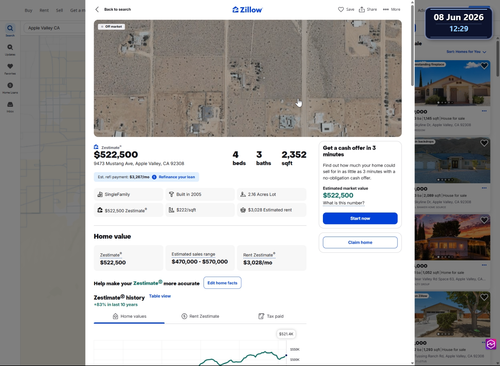Click the purple floating widget icon
Image resolution: width=500 pixels, height=366 pixels.
point(491,344)
